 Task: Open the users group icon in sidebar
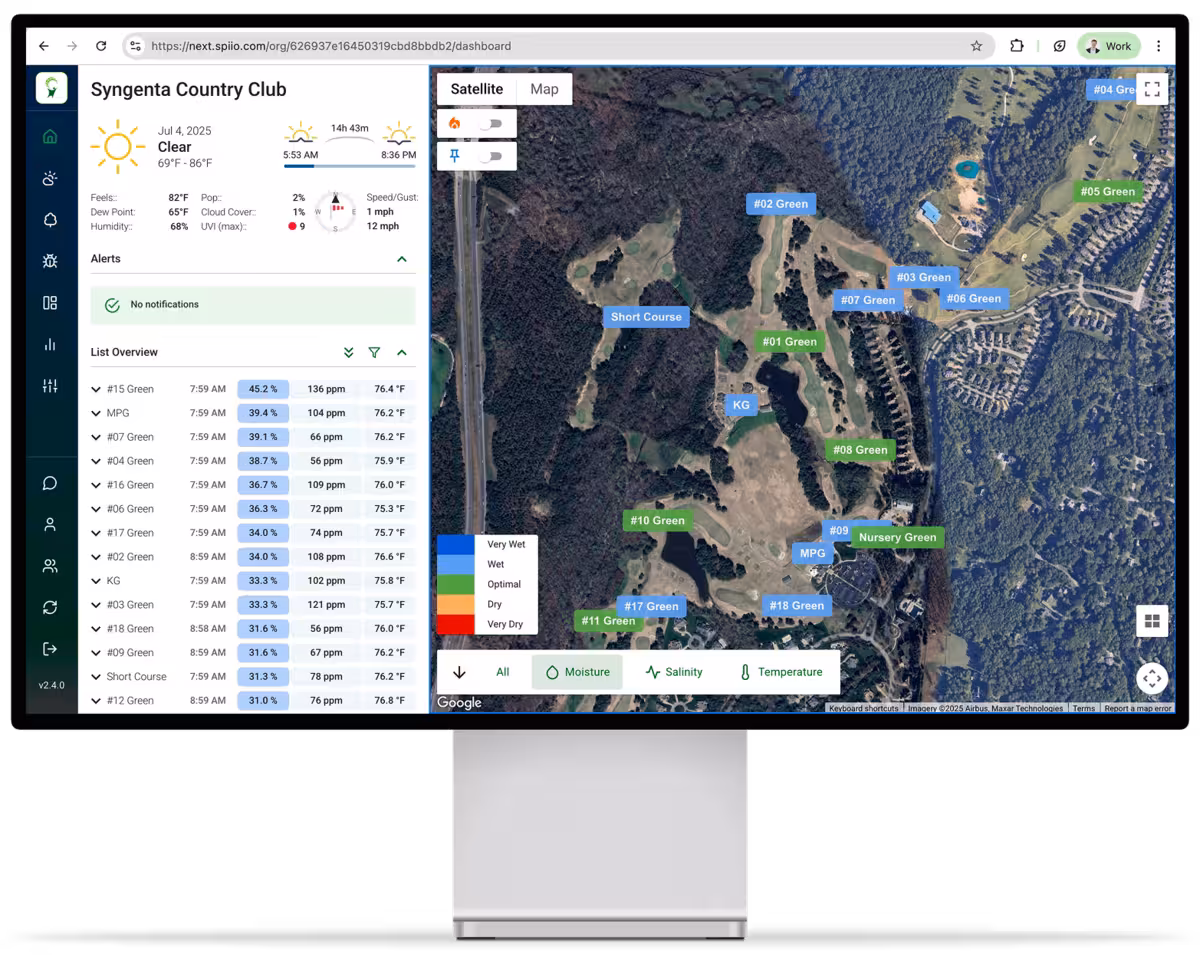[50, 566]
